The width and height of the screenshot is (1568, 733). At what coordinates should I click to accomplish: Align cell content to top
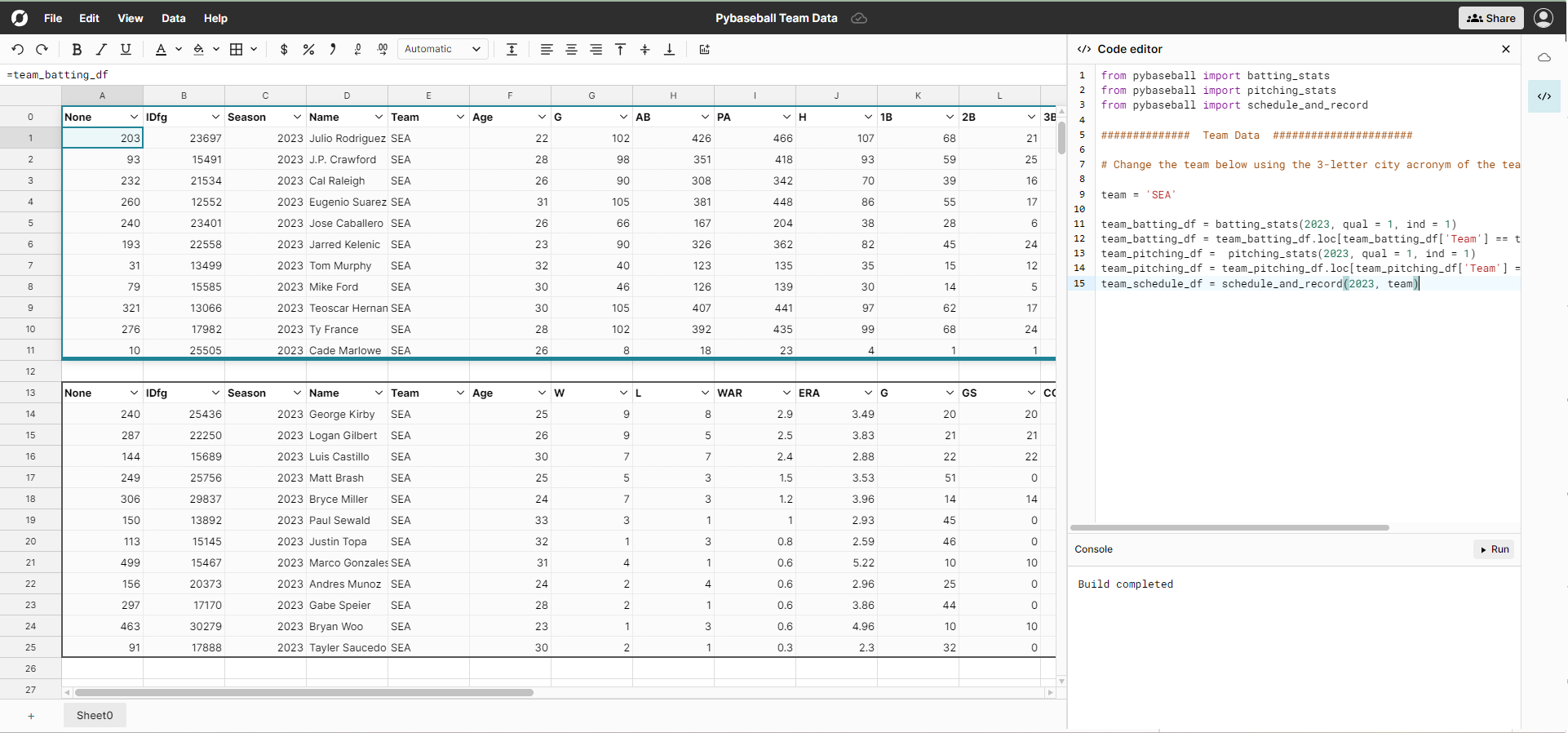coord(620,50)
